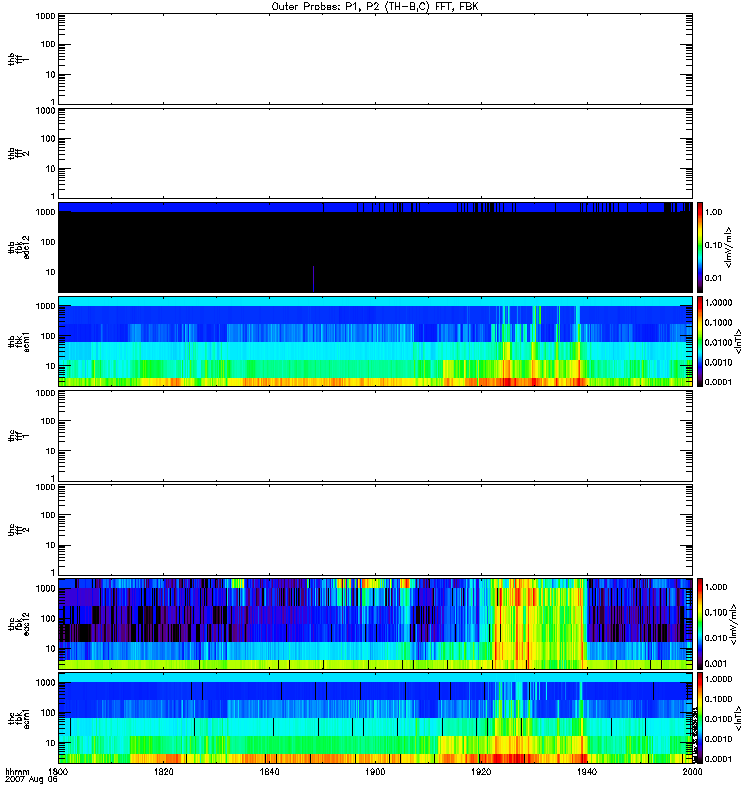Click inside the thc fbk edc12 spectrogram

[375, 623]
